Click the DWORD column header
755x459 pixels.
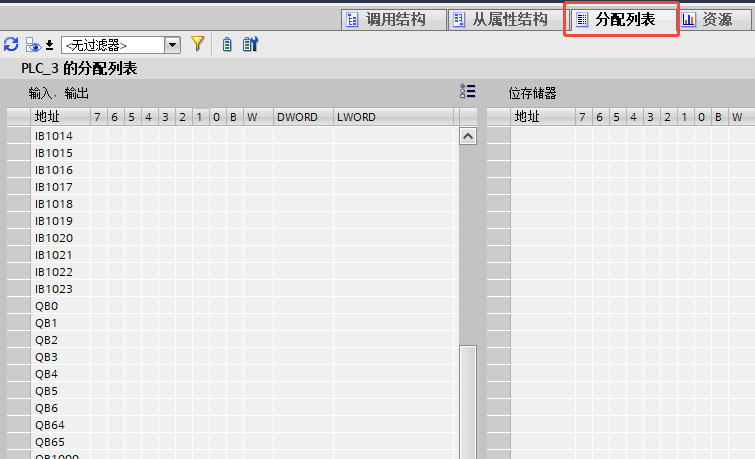[x=297, y=117]
